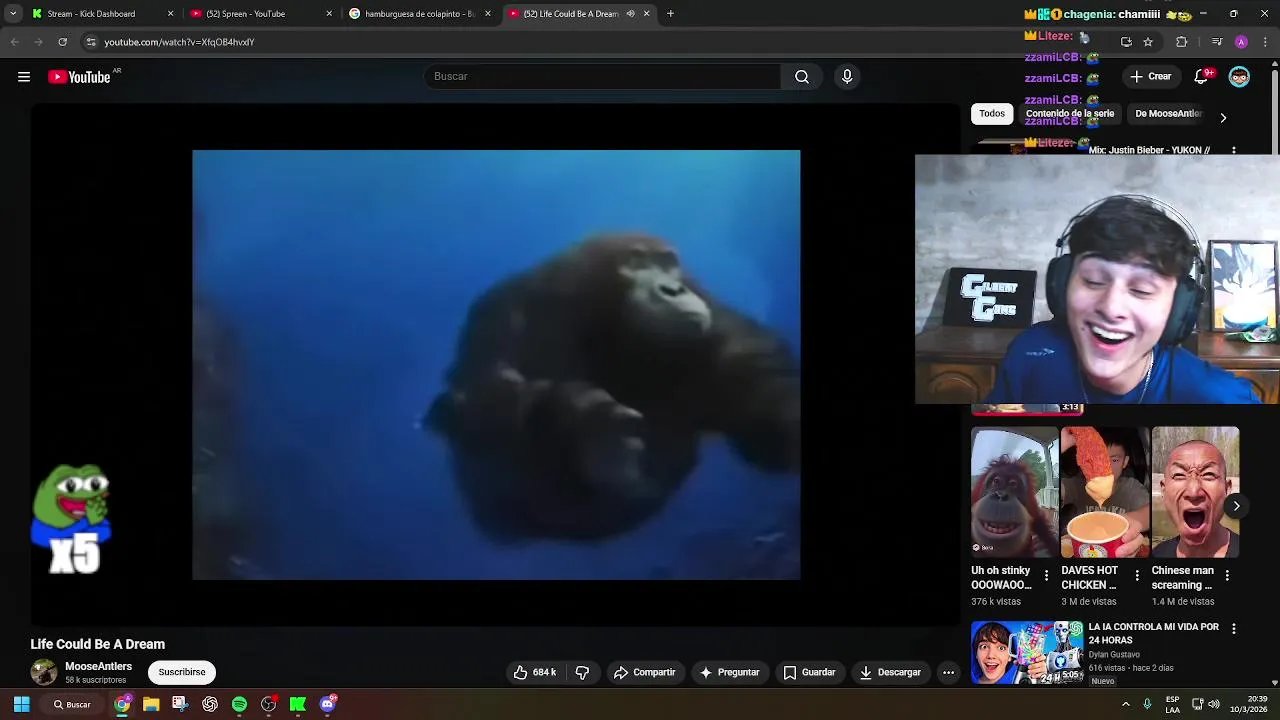Screen dimensions: 1280x720
Task: Close the Kick Dashboard tab
Action: (170, 14)
